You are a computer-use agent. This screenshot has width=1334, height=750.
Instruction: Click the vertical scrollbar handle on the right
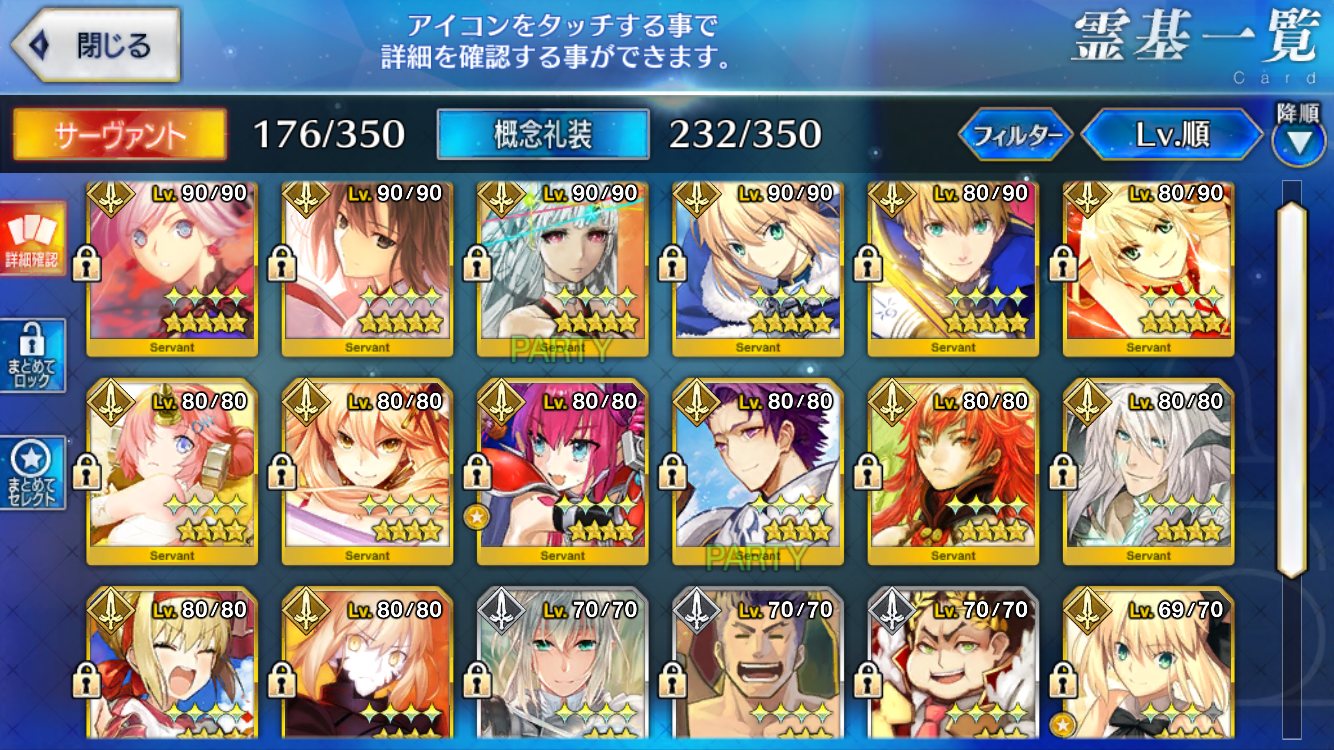(1292, 388)
